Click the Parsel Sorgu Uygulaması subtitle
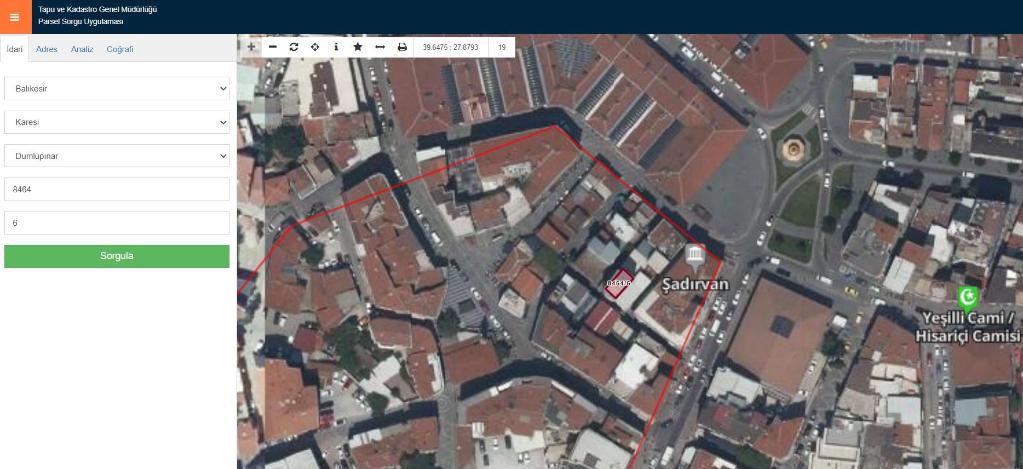1023x469 pixels. pyautogui.click(x=81, y=22)
